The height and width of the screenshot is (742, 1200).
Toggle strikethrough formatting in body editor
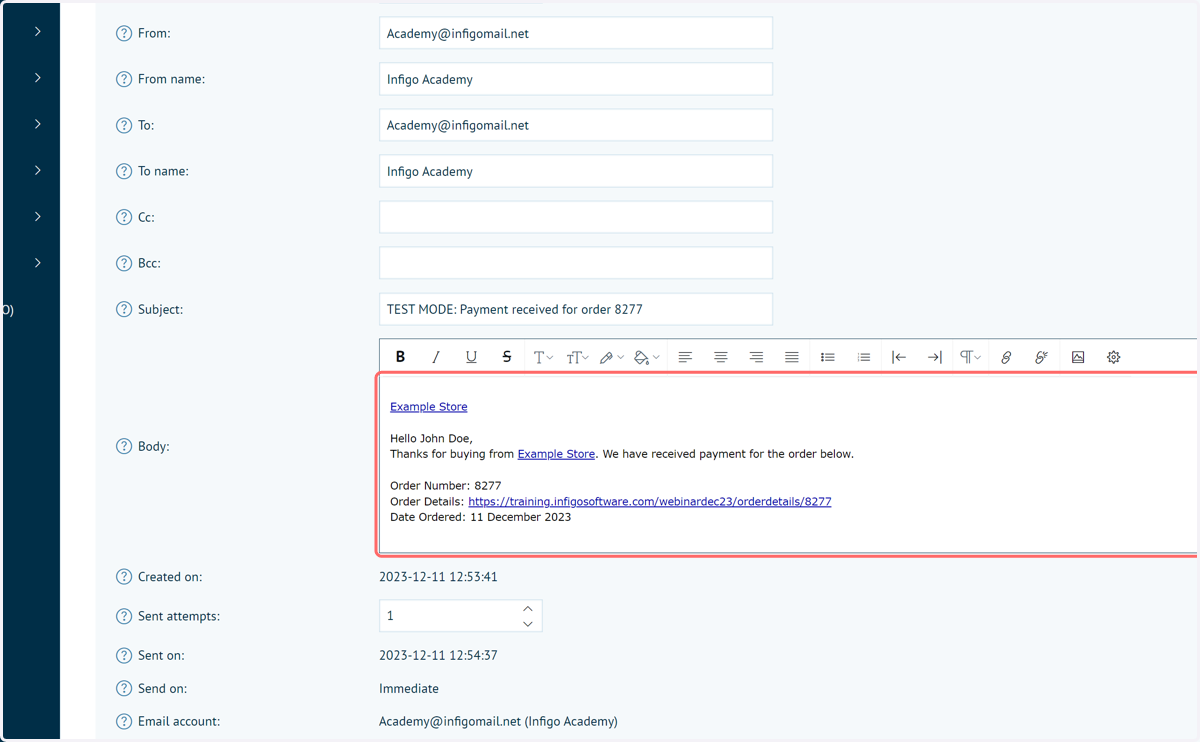pyautogui.click(x=507, y=357)
